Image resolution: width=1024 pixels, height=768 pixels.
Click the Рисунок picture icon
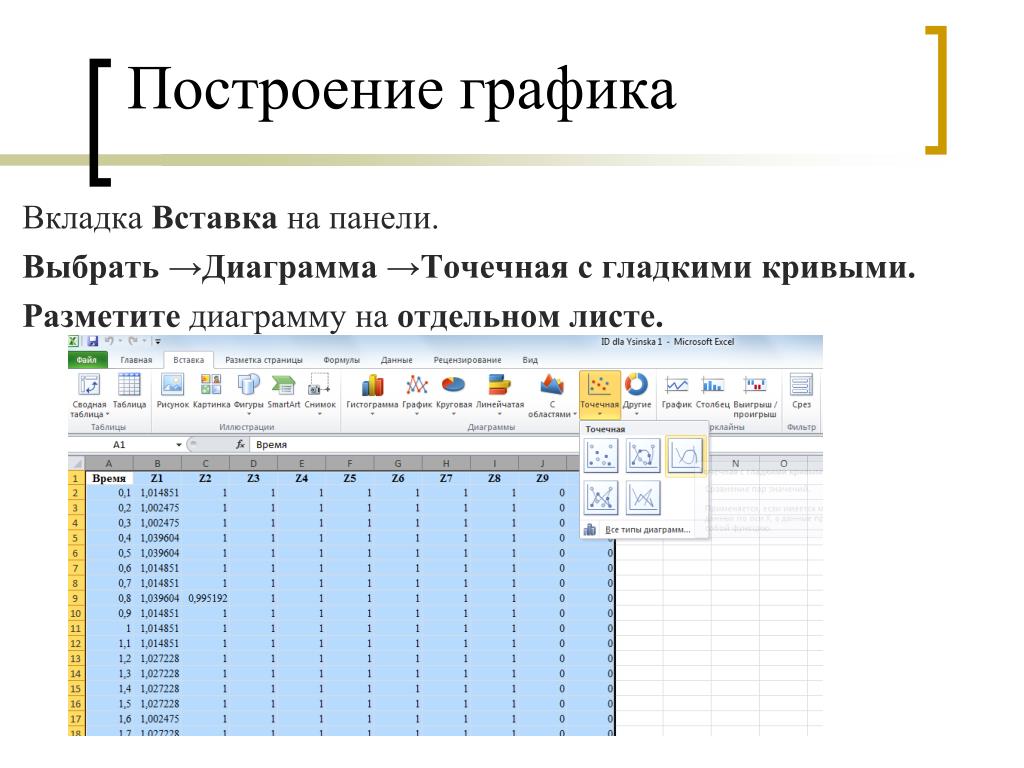172,384
